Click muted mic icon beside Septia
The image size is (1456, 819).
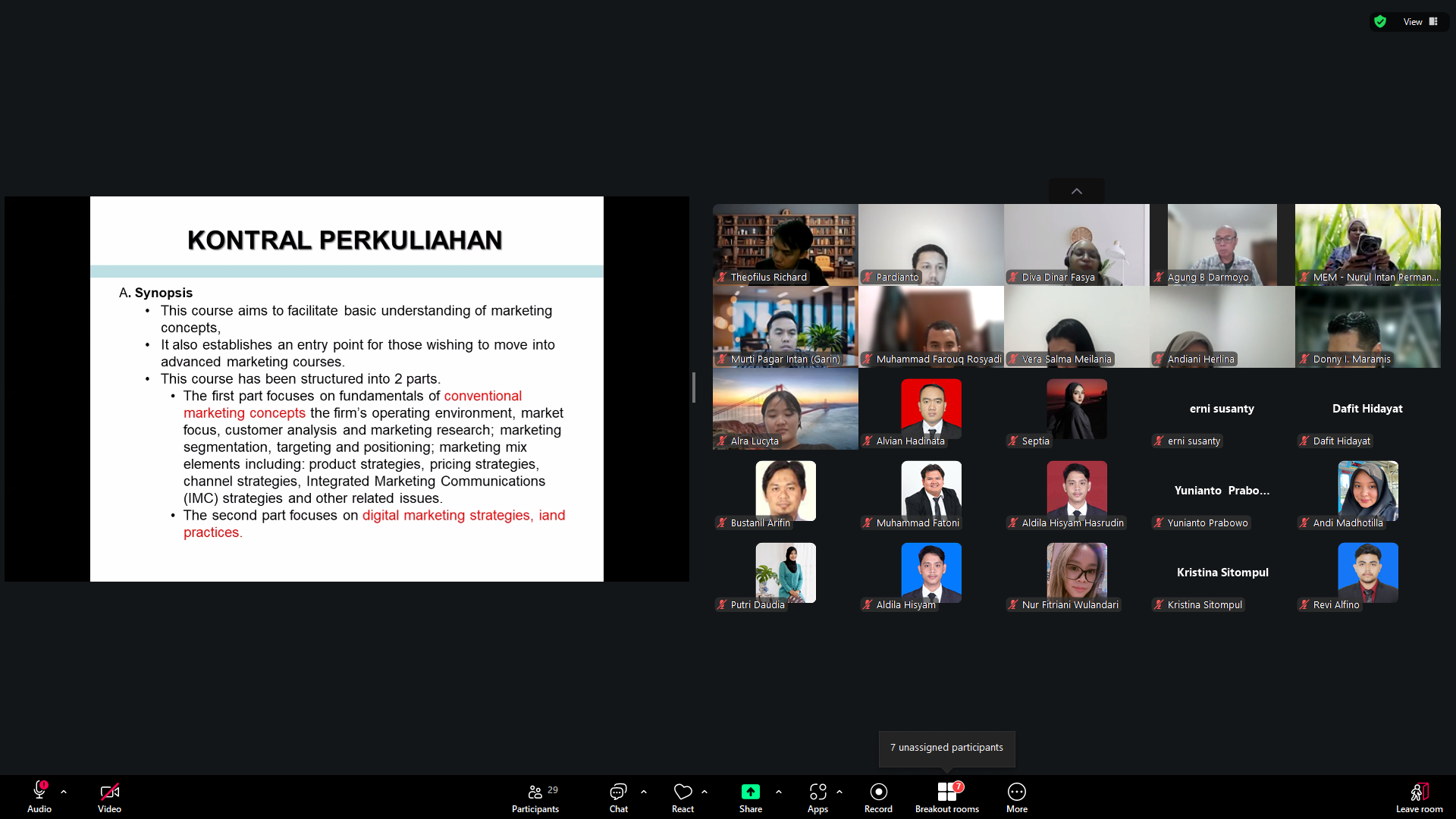1013,441
